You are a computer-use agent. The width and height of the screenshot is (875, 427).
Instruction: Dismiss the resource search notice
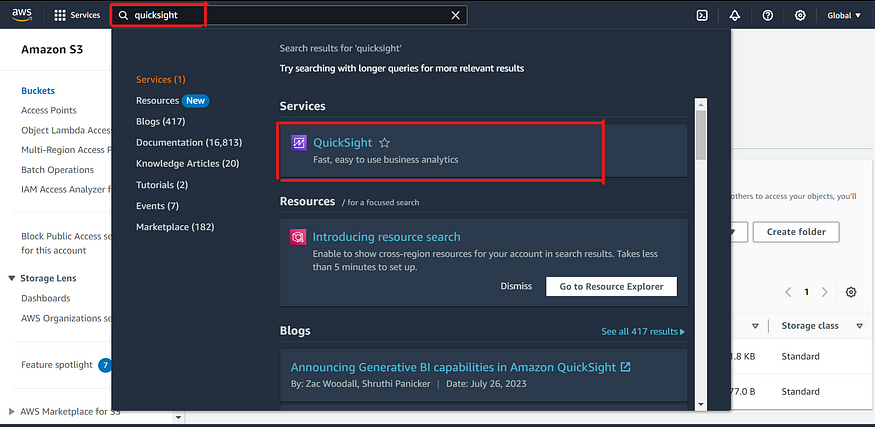pyautogui.click(x=516, y=286)
